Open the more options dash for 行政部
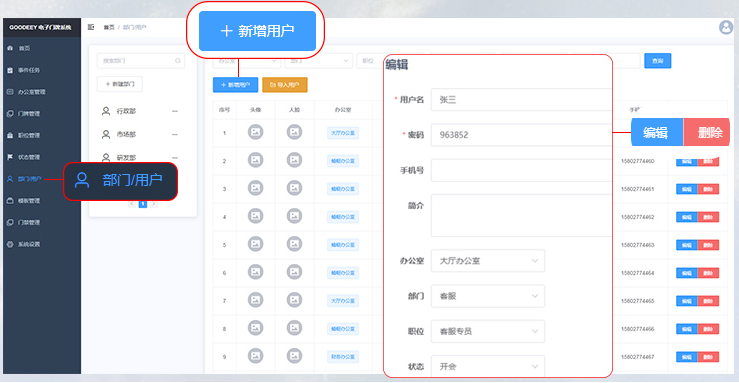This screenshot has width=739, height=383. (175, 111)
